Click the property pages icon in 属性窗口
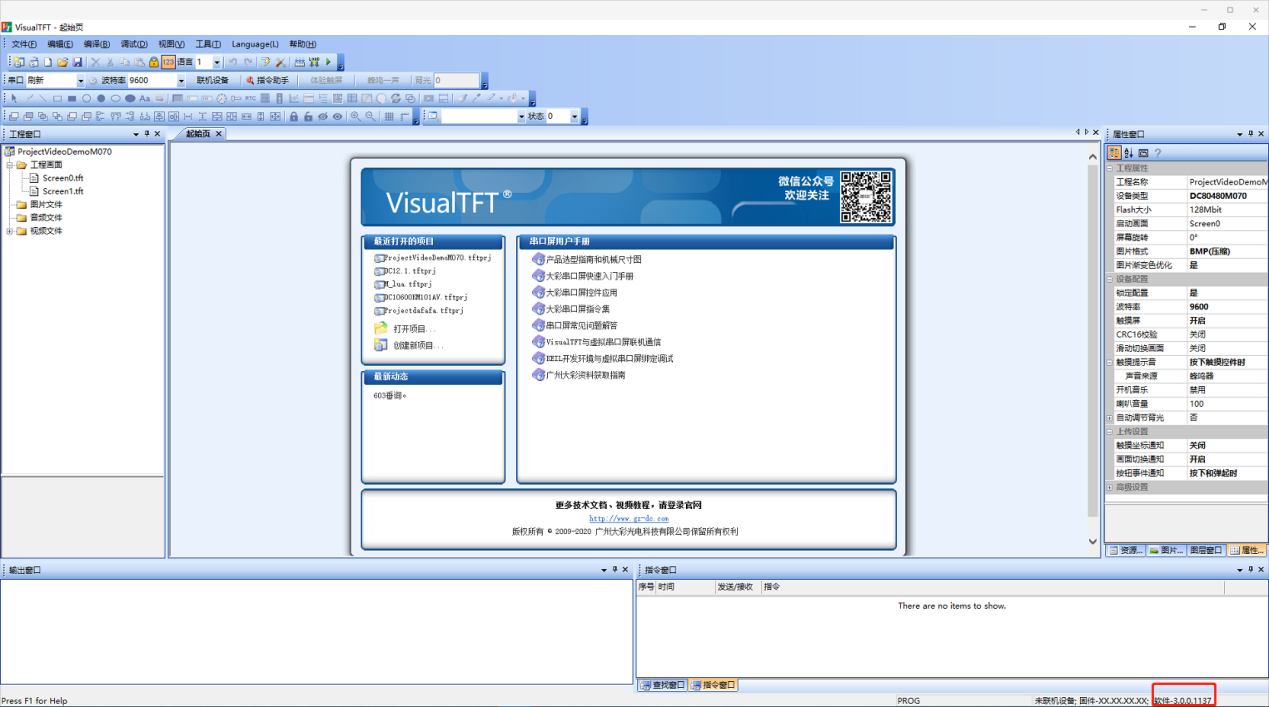 tap(1143, 153)
